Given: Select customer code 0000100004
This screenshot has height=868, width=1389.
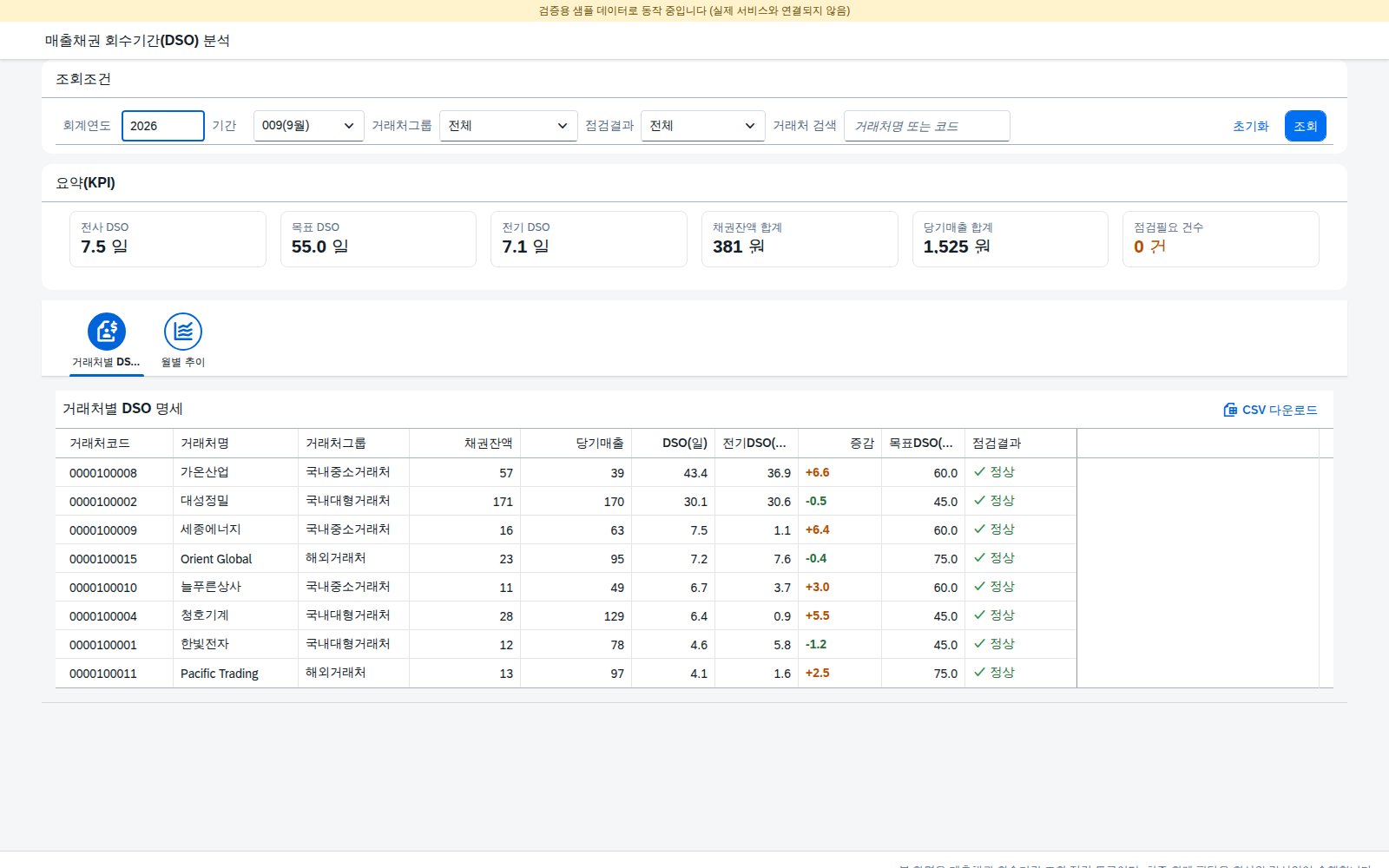Looking at the screenshot, I should 103,616.
